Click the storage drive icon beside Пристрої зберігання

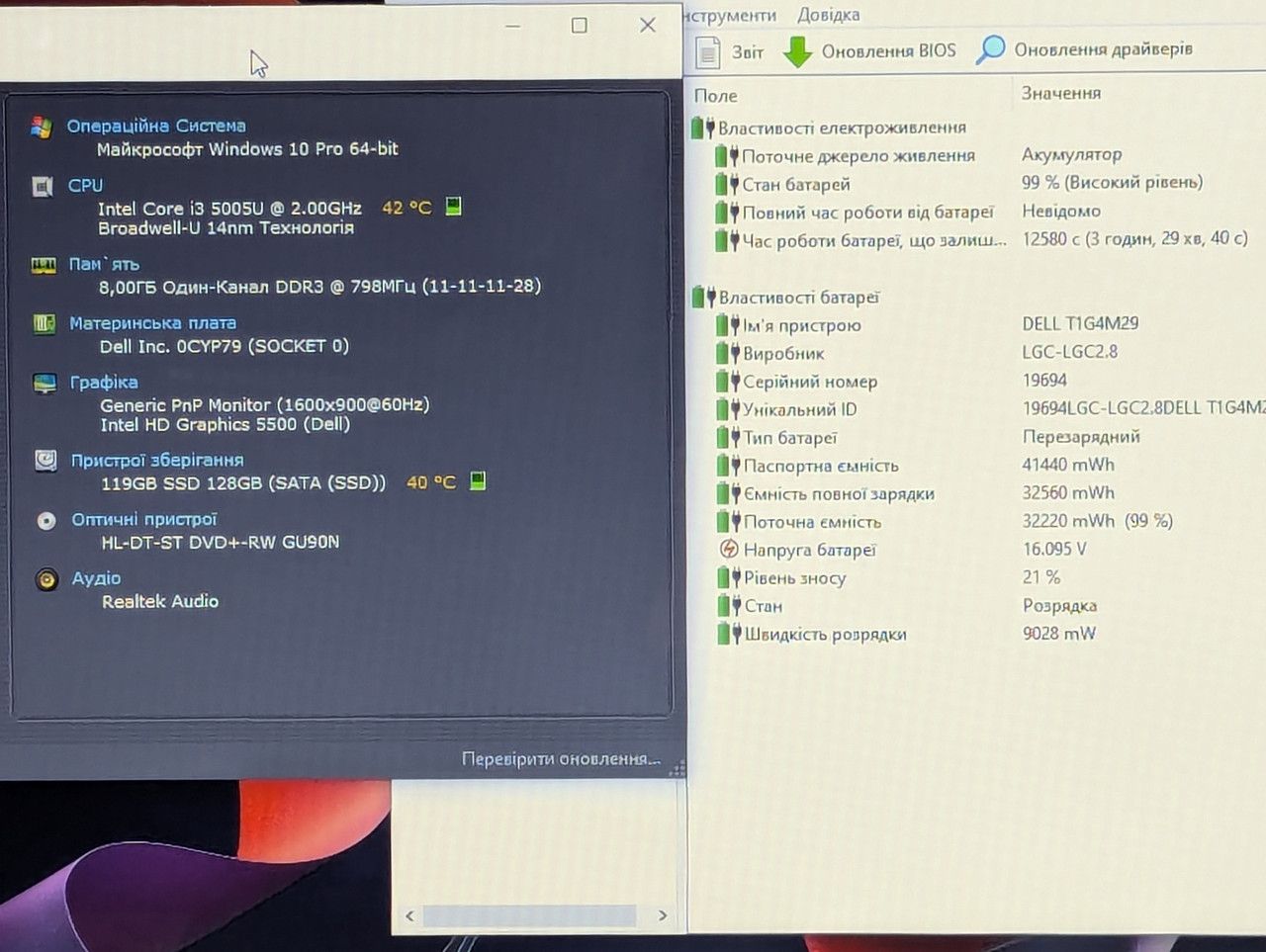click(46, 461)
